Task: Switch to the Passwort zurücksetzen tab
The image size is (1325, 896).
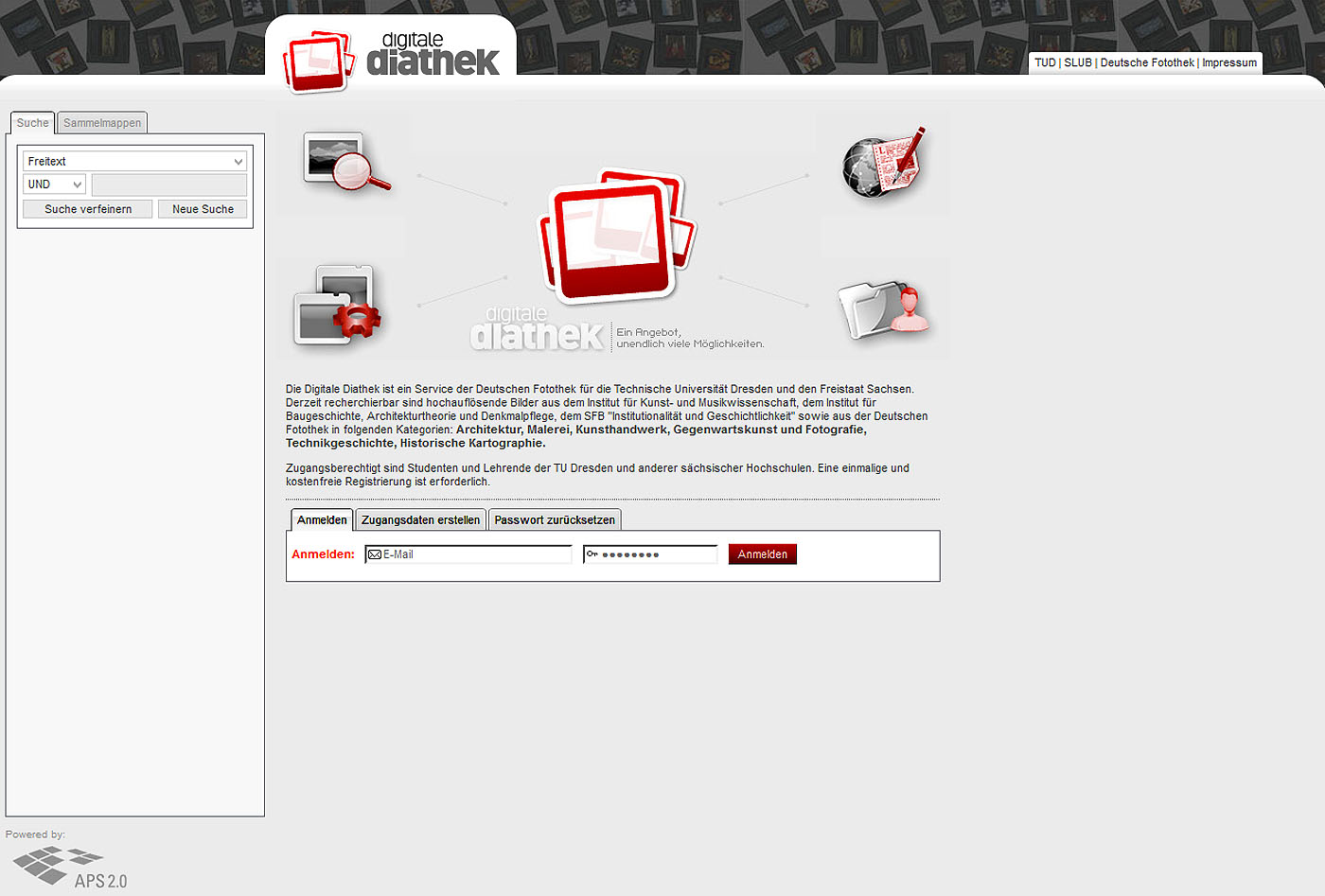Action: point(555,519)
